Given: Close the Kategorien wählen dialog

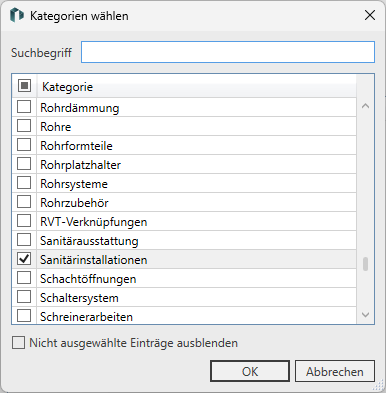Looking at the screenshot, I should (370, 15).
